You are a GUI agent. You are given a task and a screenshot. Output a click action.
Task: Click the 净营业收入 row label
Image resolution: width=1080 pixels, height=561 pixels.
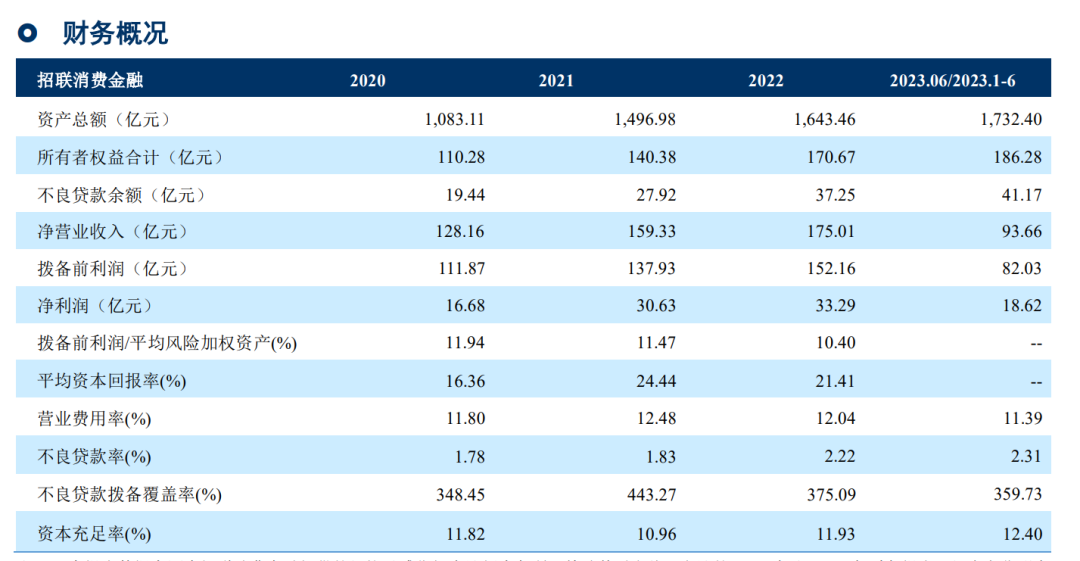coord(111,232)
